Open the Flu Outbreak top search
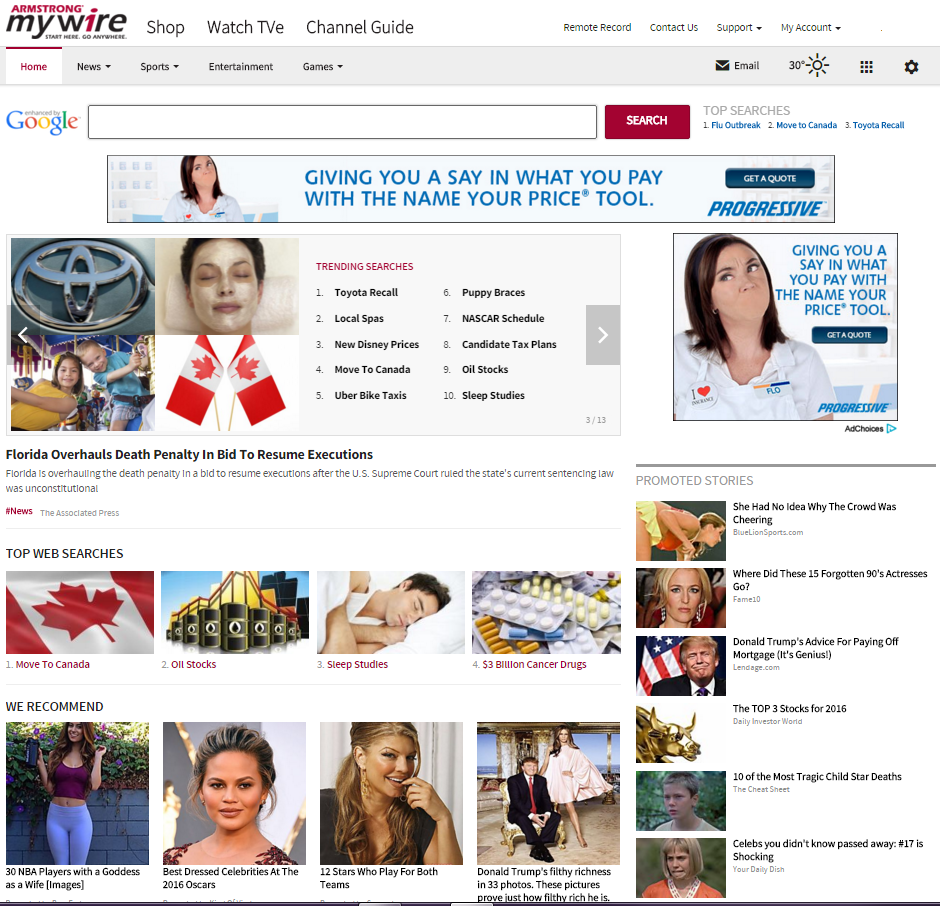 coord(736,125)
